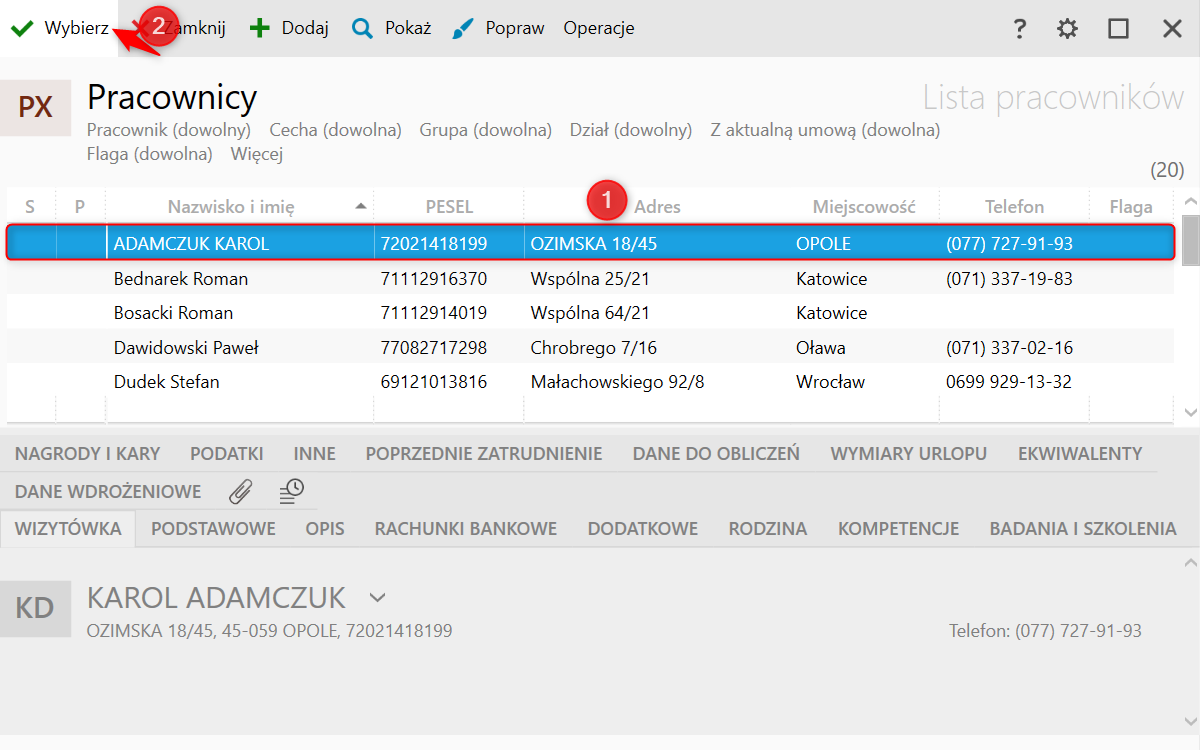
Task: Switch to WYMIARY URLOPU tab
Action: tap(909, 453)
